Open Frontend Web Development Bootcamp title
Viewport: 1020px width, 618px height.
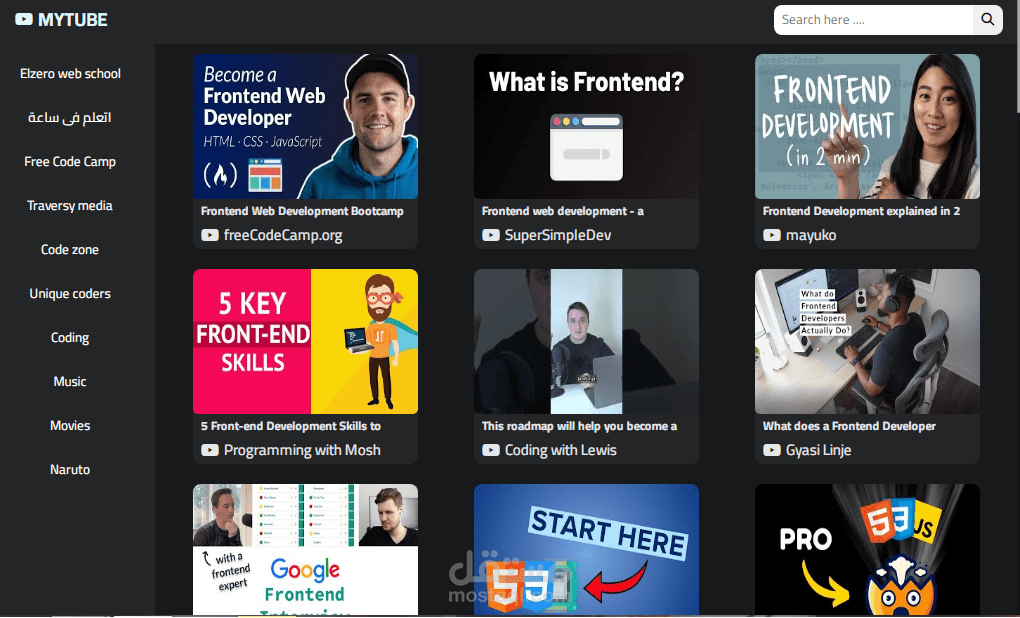click(x=302, y=211)
